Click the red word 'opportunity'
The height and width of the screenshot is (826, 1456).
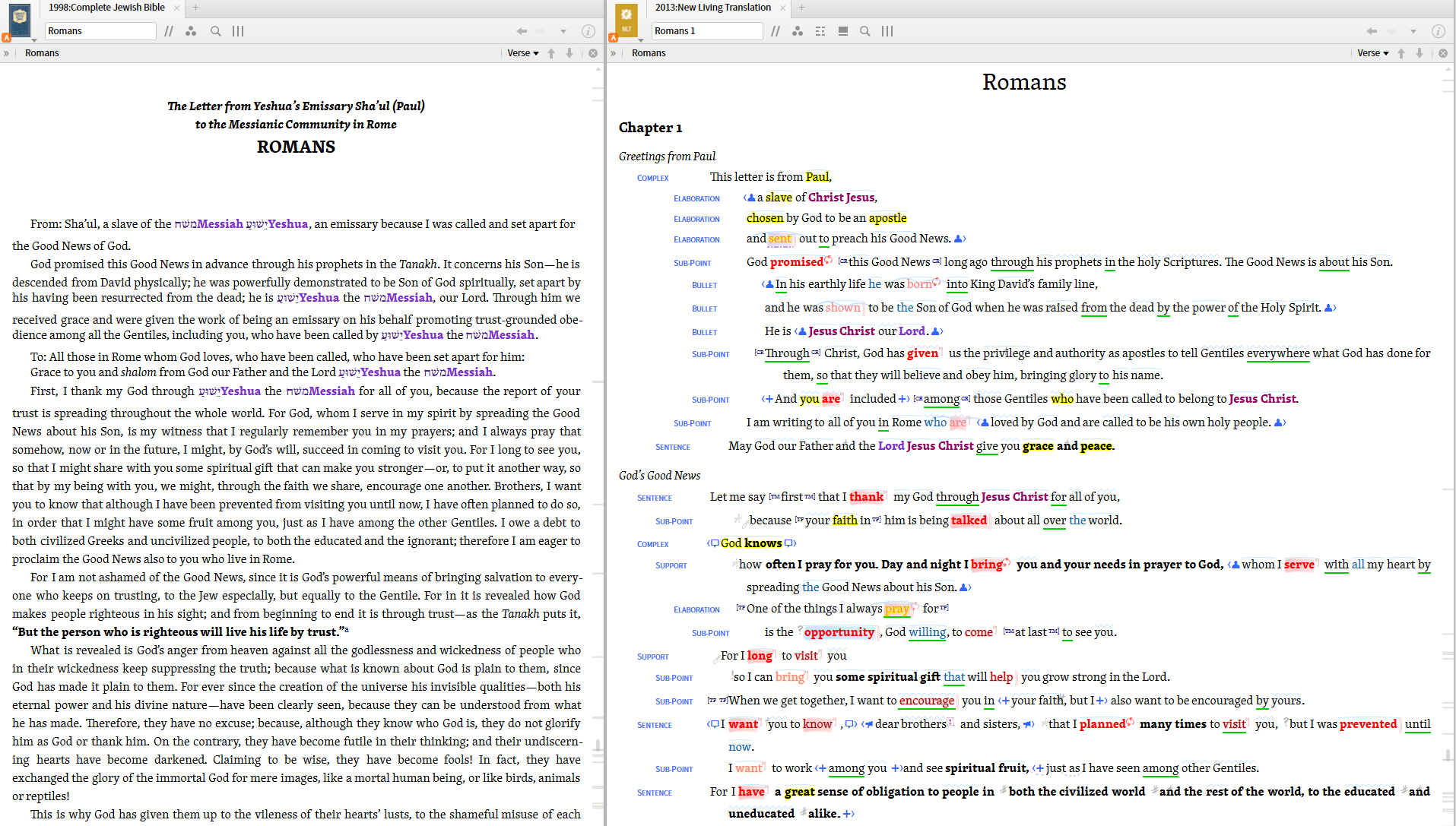coord(839,632)
